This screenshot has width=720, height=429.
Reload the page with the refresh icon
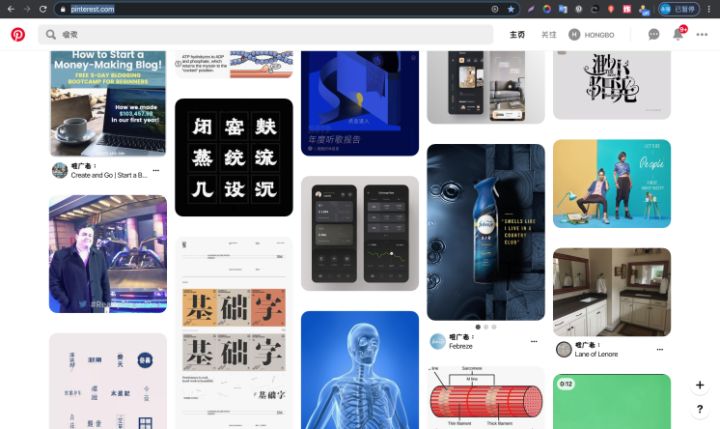(43, 9)
